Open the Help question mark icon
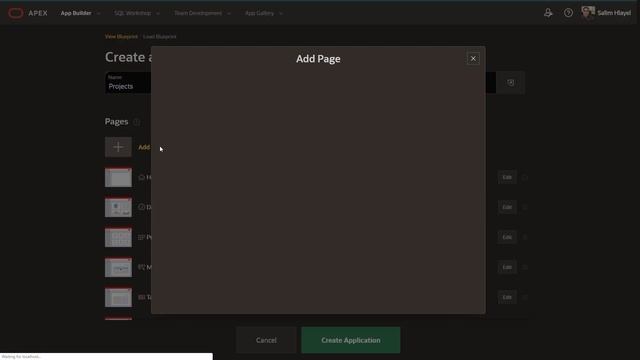Image resolution: width=640 pixels, height=360 pixels. [568, 13]
